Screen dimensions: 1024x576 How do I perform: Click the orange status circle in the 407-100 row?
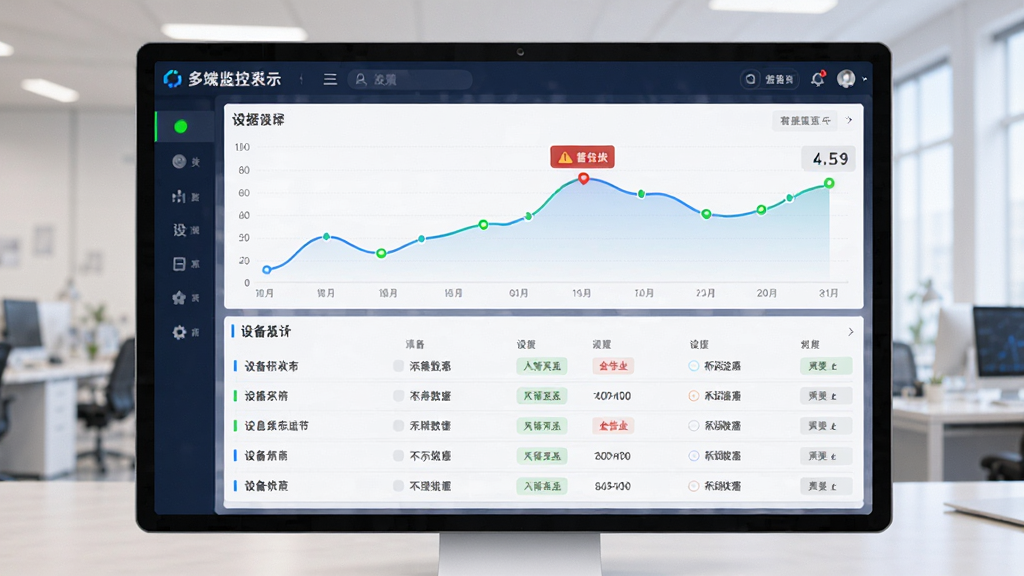694,396
